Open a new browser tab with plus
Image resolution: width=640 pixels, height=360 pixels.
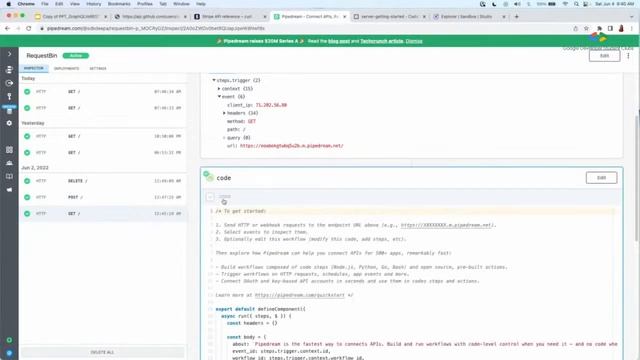point(516,16)
